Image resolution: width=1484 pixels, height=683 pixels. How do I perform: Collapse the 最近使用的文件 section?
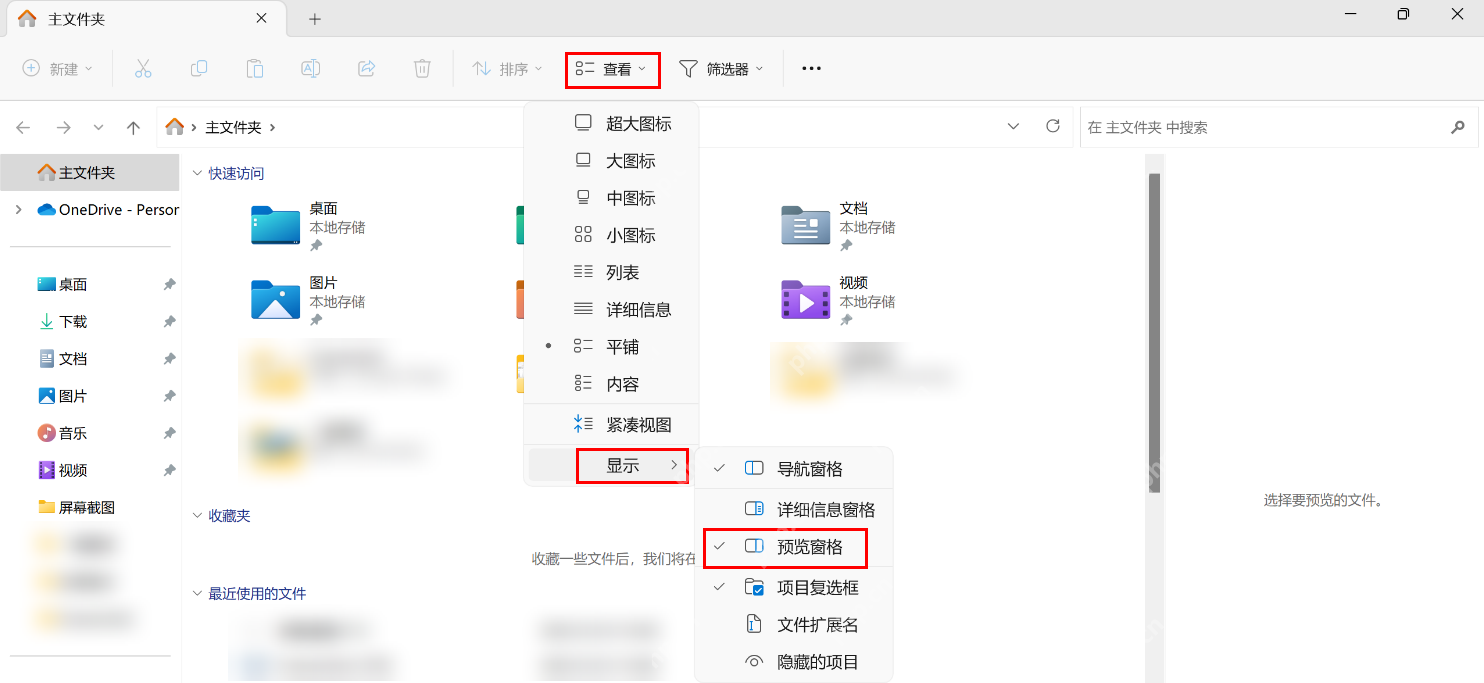pyautogui.click(x=197, y=593)
